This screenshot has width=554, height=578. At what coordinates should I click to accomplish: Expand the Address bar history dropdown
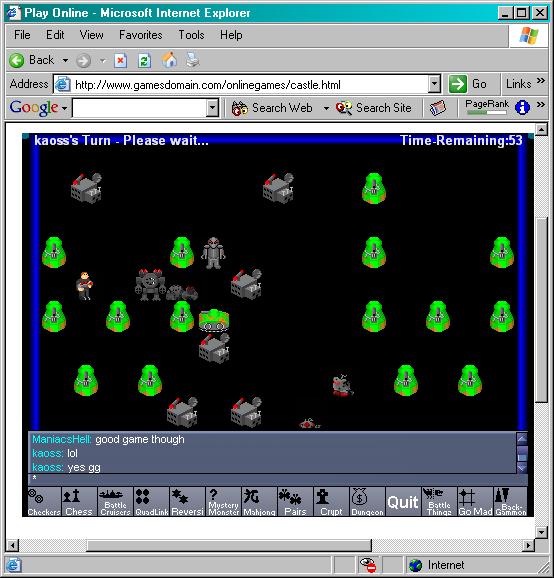(x=435, y=84)
